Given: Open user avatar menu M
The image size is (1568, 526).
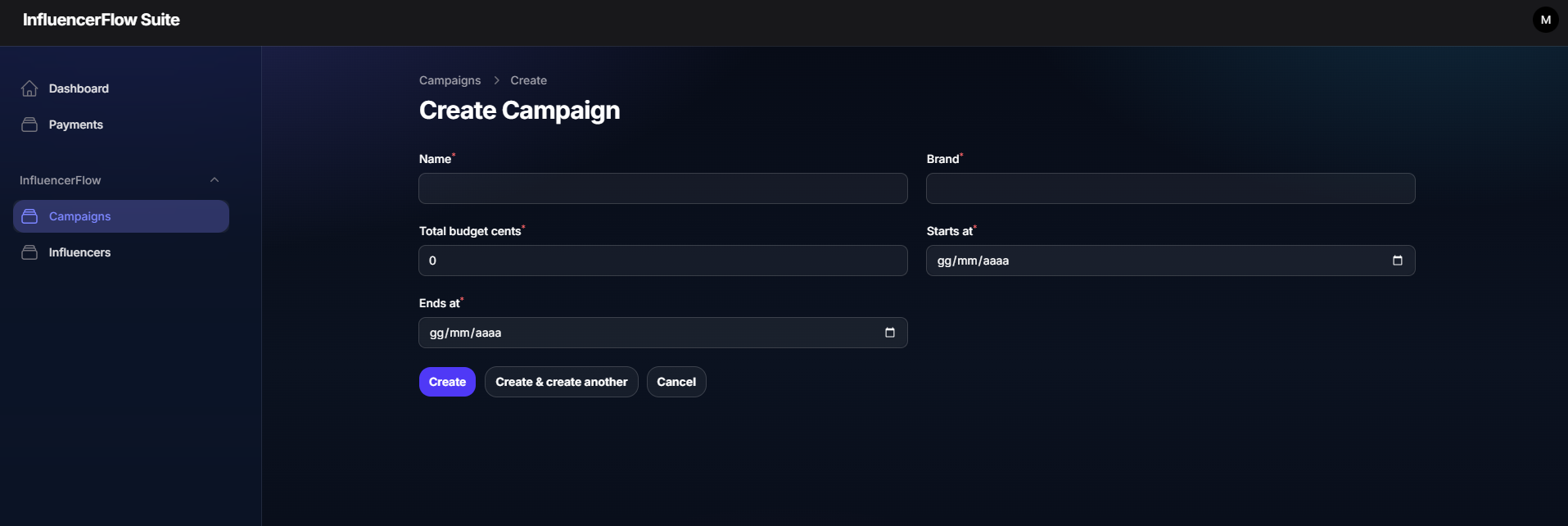Looking at the screenshot, I should tap(1545, 20).
